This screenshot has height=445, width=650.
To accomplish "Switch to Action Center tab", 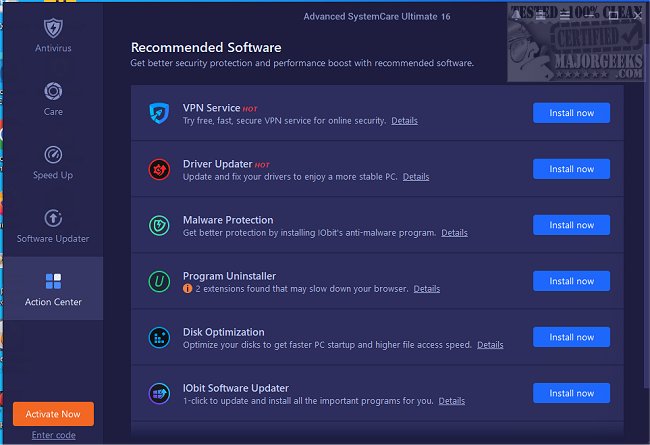I will (x=52, y=288).
